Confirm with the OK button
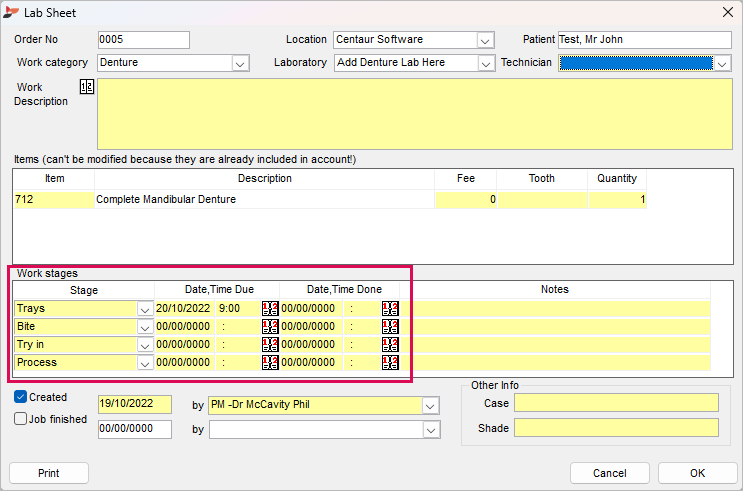Screen dimensions: 743x491 (698, 473)
